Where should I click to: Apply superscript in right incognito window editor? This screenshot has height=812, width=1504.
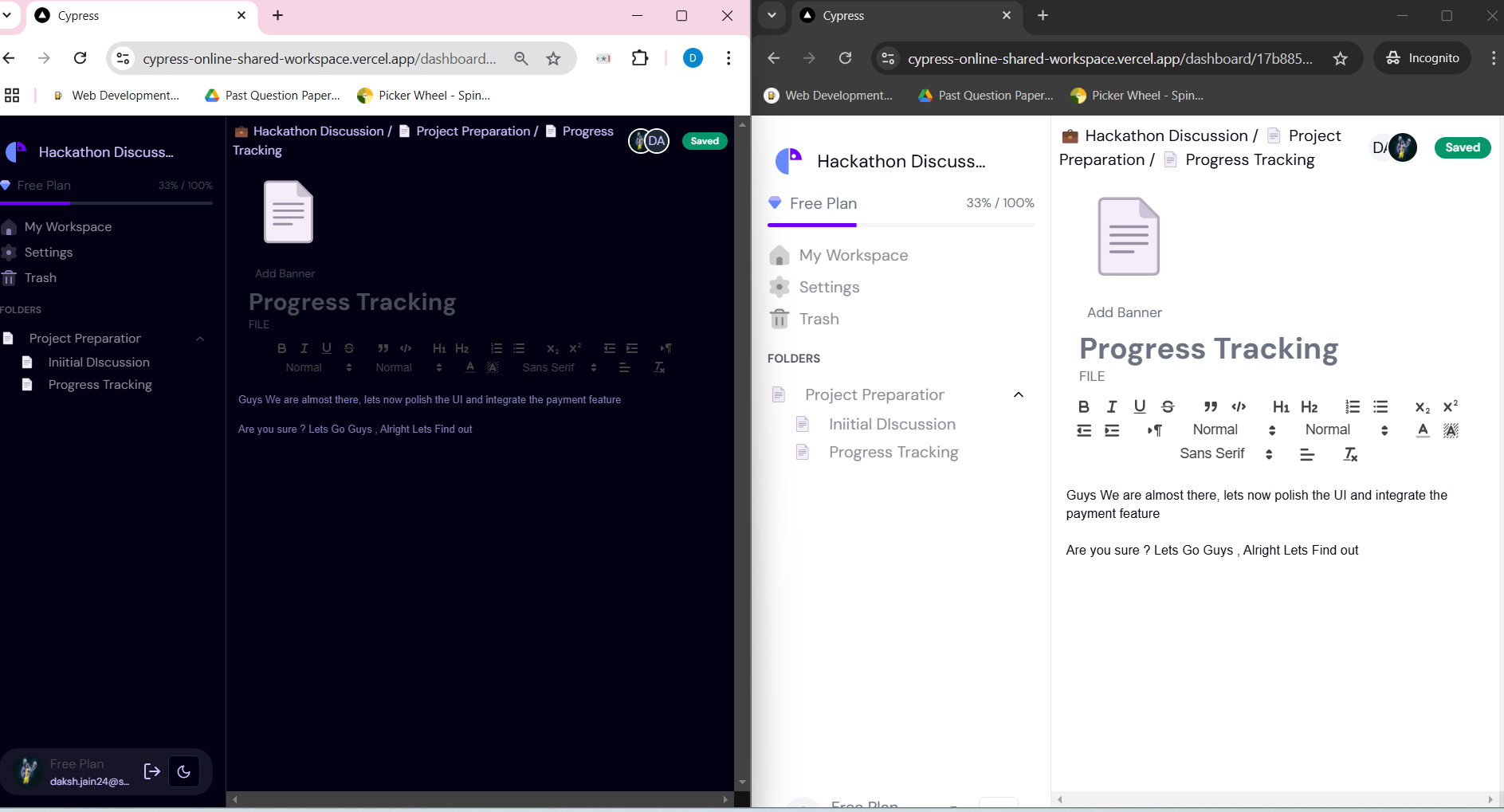1451,406
